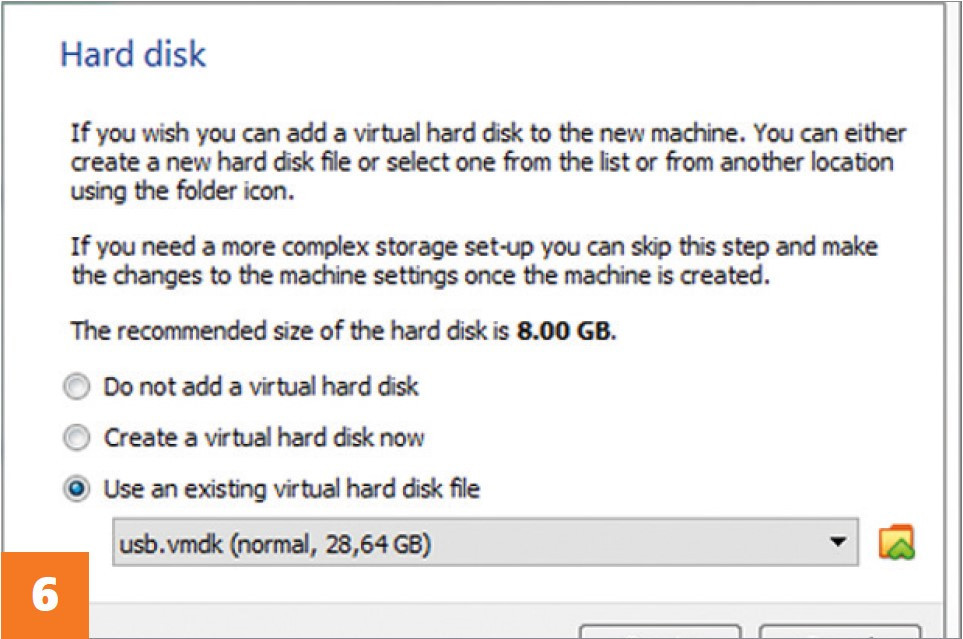Click the orange step 6 badge

coord(45,595)
